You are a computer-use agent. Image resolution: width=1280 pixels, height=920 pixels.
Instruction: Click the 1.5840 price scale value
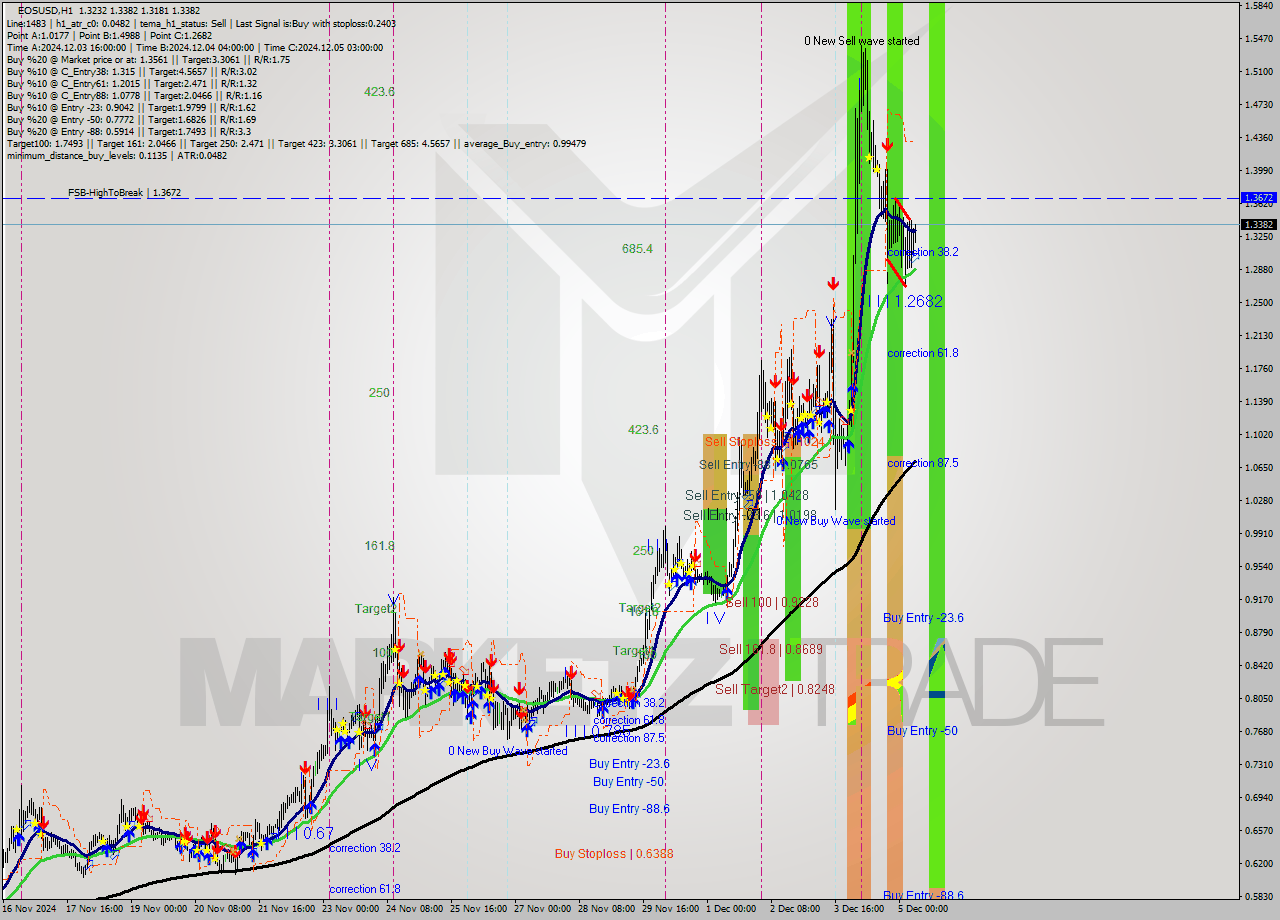pos(1260,6)
